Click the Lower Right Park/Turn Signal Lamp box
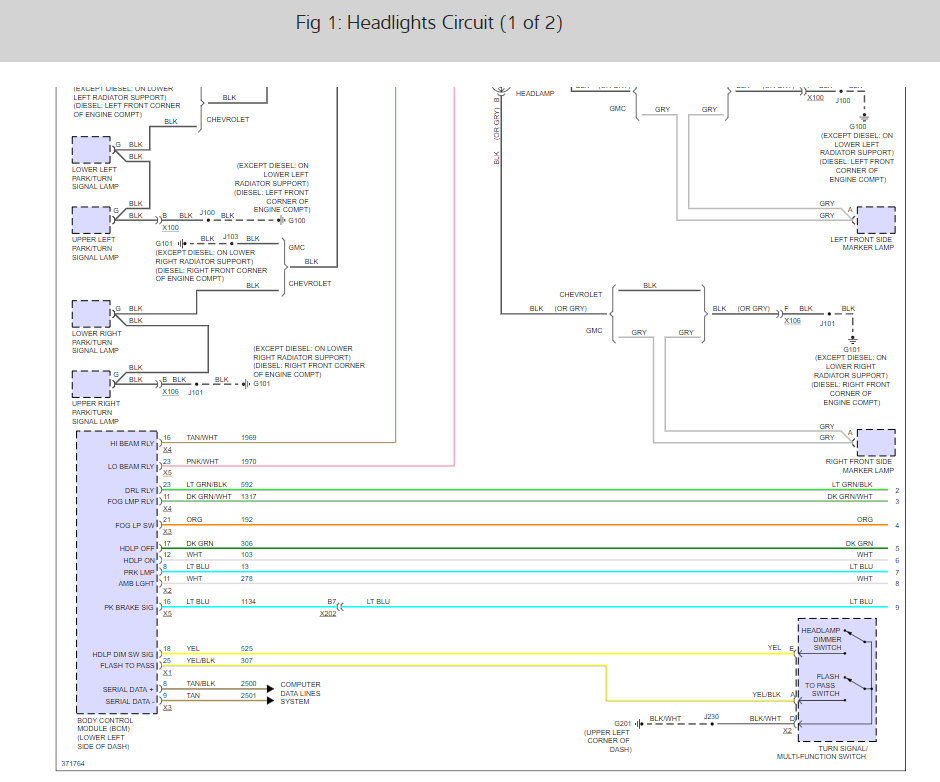Screen dimensions: 940x782 91,314
